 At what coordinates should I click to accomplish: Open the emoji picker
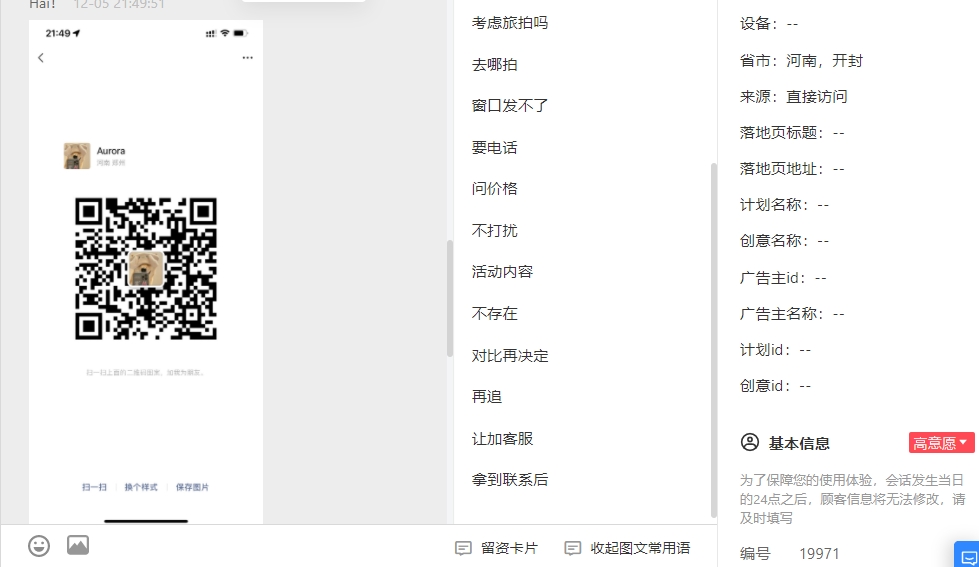click(x=39, y=546)
